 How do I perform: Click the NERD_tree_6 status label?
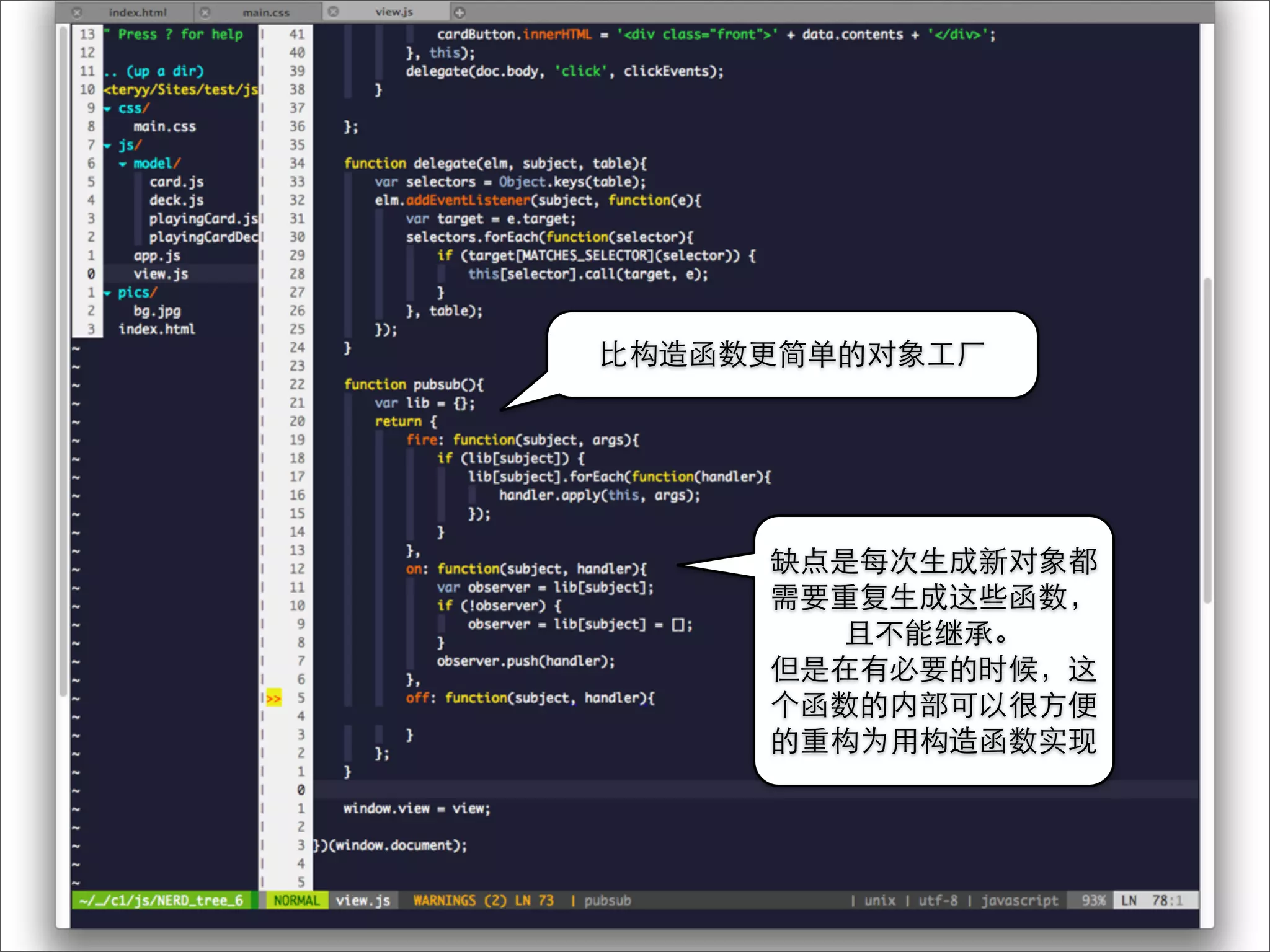[x=161, y=901]
